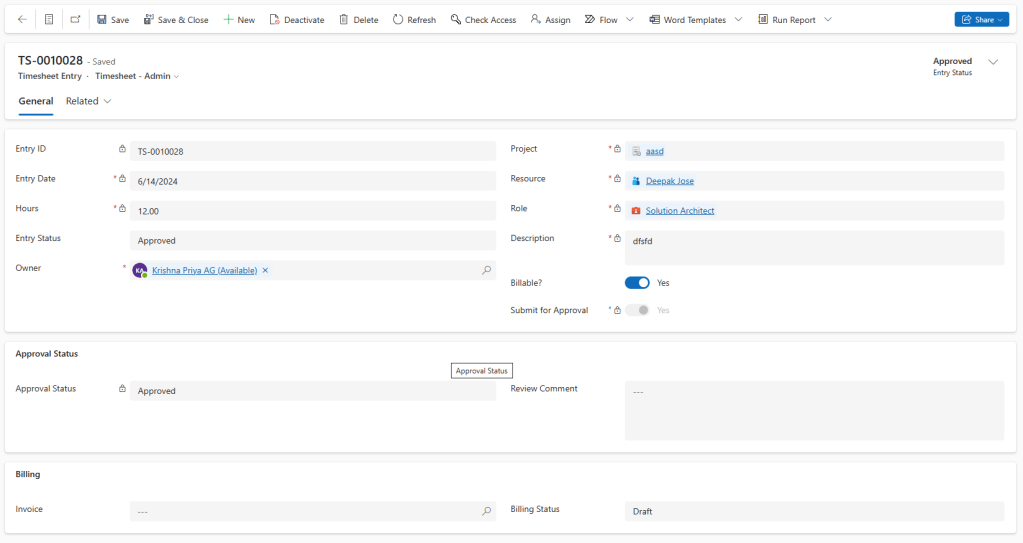Open the Related tab menu
Viewport: 1023px width, 543px height.
click(x=88, y=101)
